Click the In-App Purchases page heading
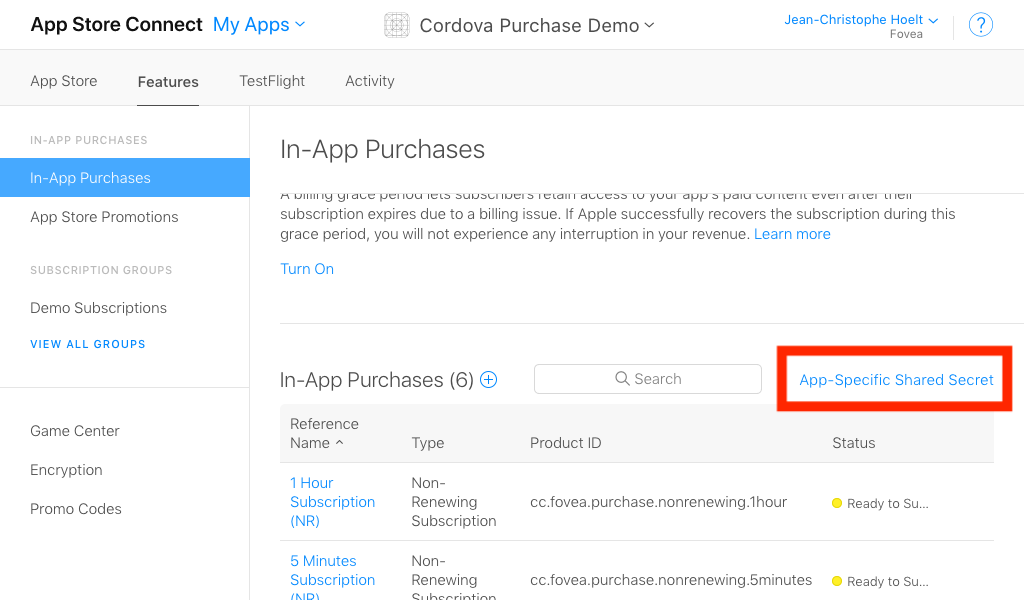Screen dimensions: 1024x600 (x=382, y=150)
